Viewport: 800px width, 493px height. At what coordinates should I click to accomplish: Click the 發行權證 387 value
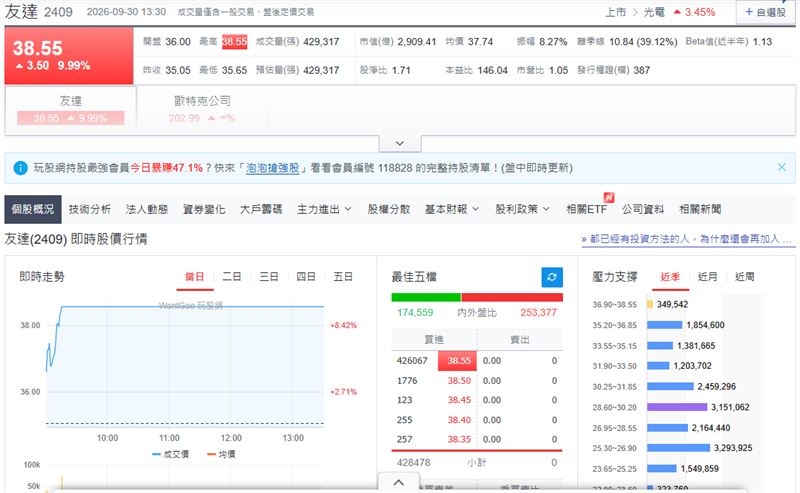(x=642, y=70)
